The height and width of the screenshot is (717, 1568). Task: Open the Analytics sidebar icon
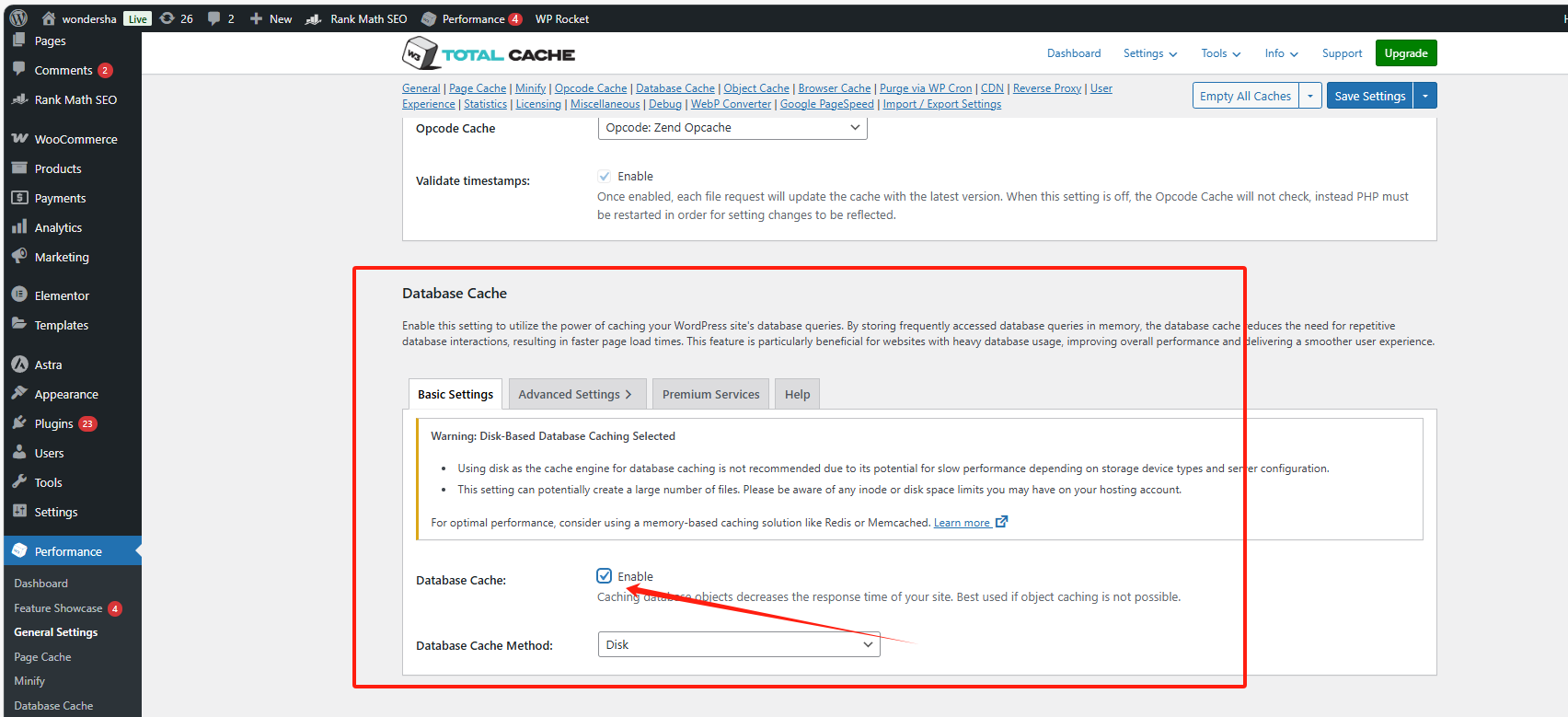[19, 227]
